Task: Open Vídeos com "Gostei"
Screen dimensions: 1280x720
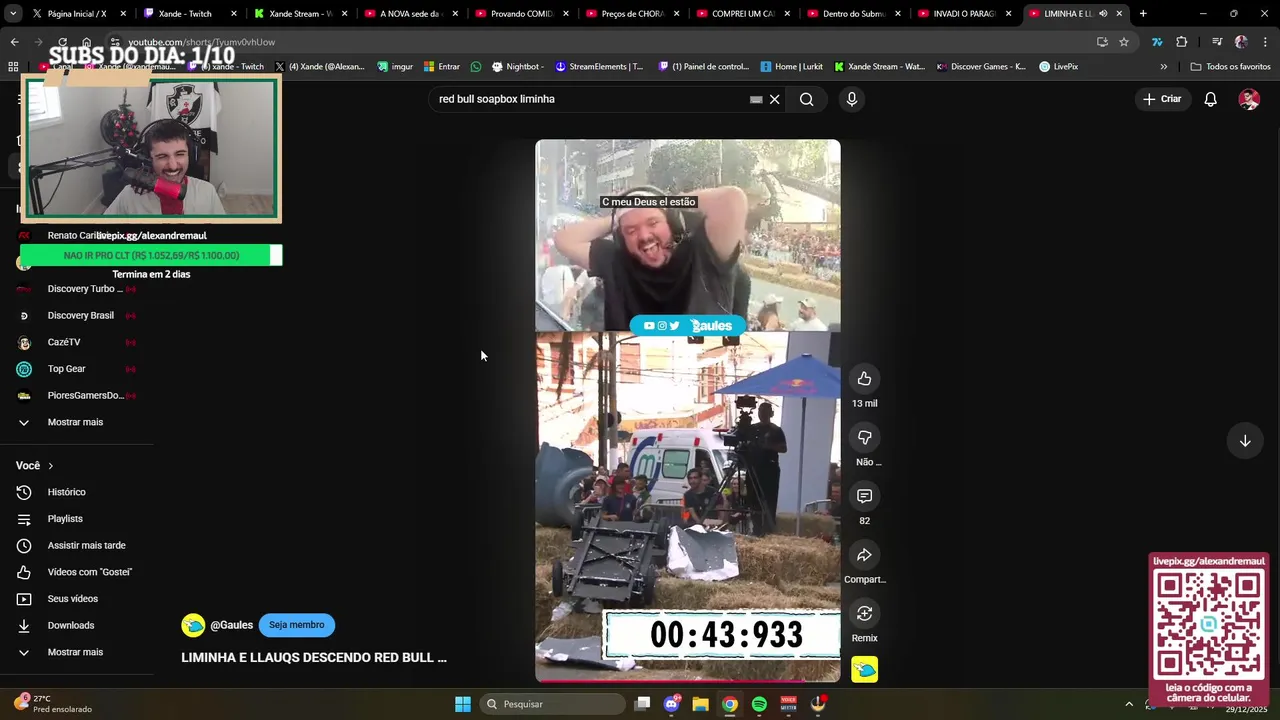Action: click(89, 572)
